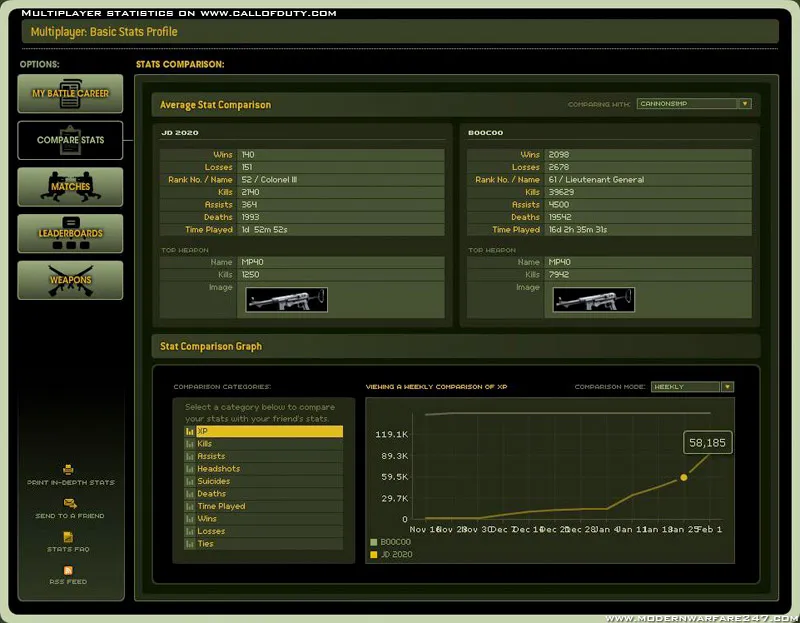
Task: Click the orange RSS Feed icon
Action: point(68,570)
